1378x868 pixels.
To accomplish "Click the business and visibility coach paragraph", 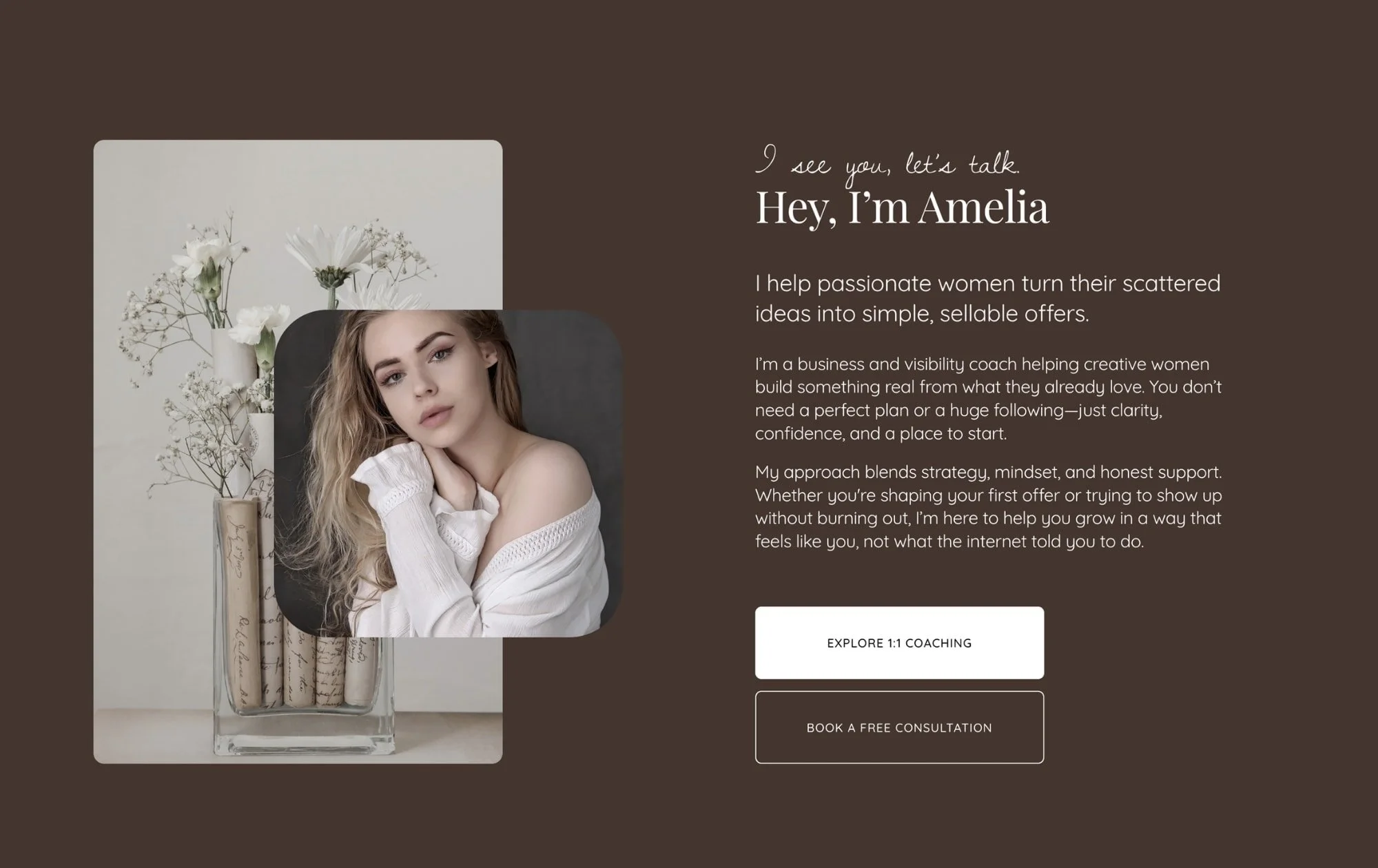I will tap(988, 399).
